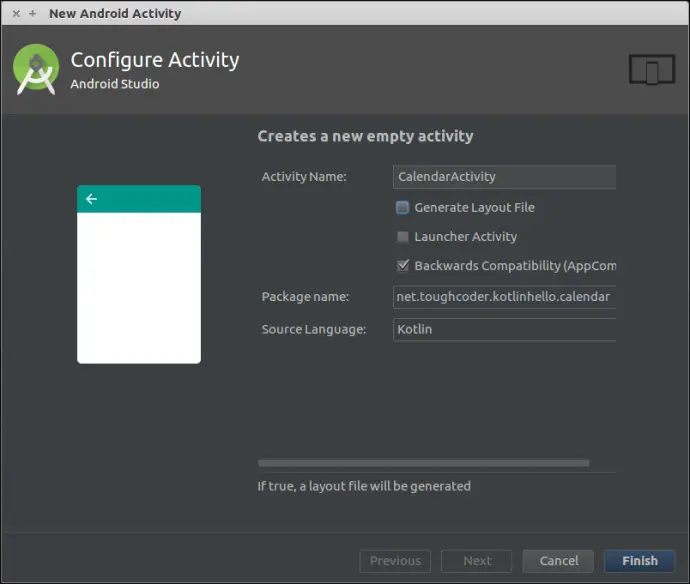The width and height of the screenshot is (690, 584).
Task: Uncheck Backwards Compatibility (AppCompat) checkbox
Action: pos(403,266)
